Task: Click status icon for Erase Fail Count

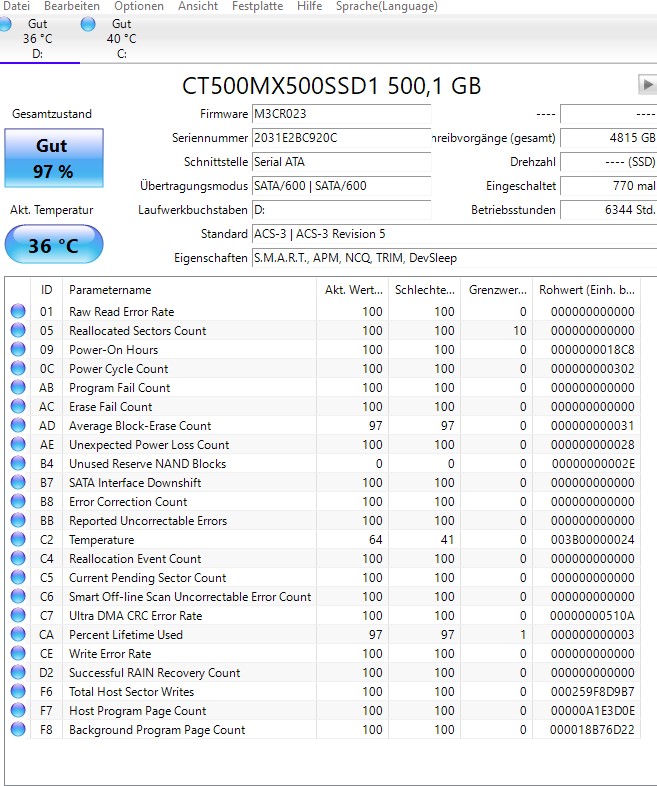Action: pos(18,407)
